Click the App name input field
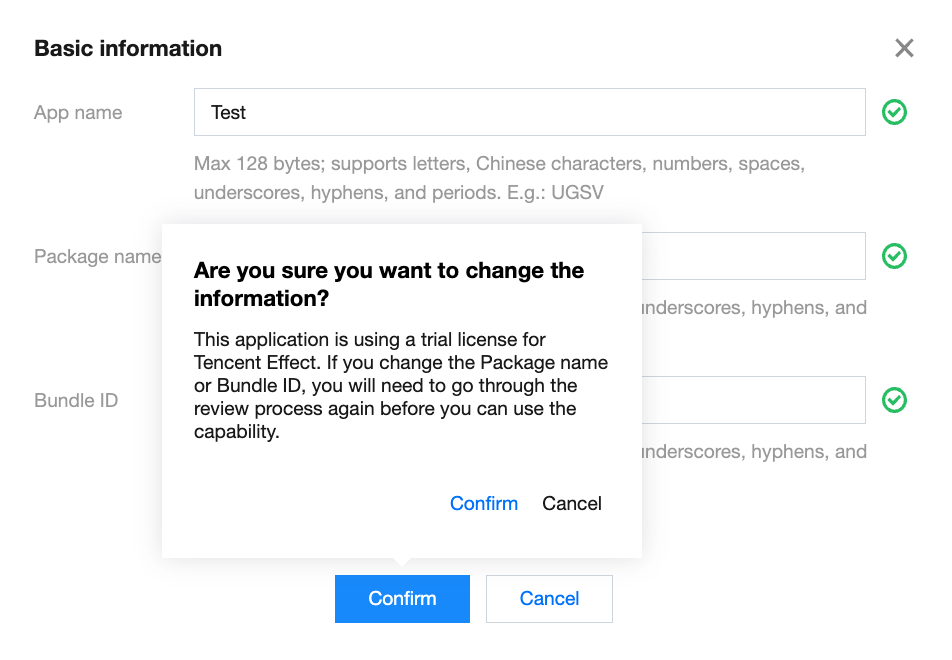The image size is (952, 660). pos(529,112)
